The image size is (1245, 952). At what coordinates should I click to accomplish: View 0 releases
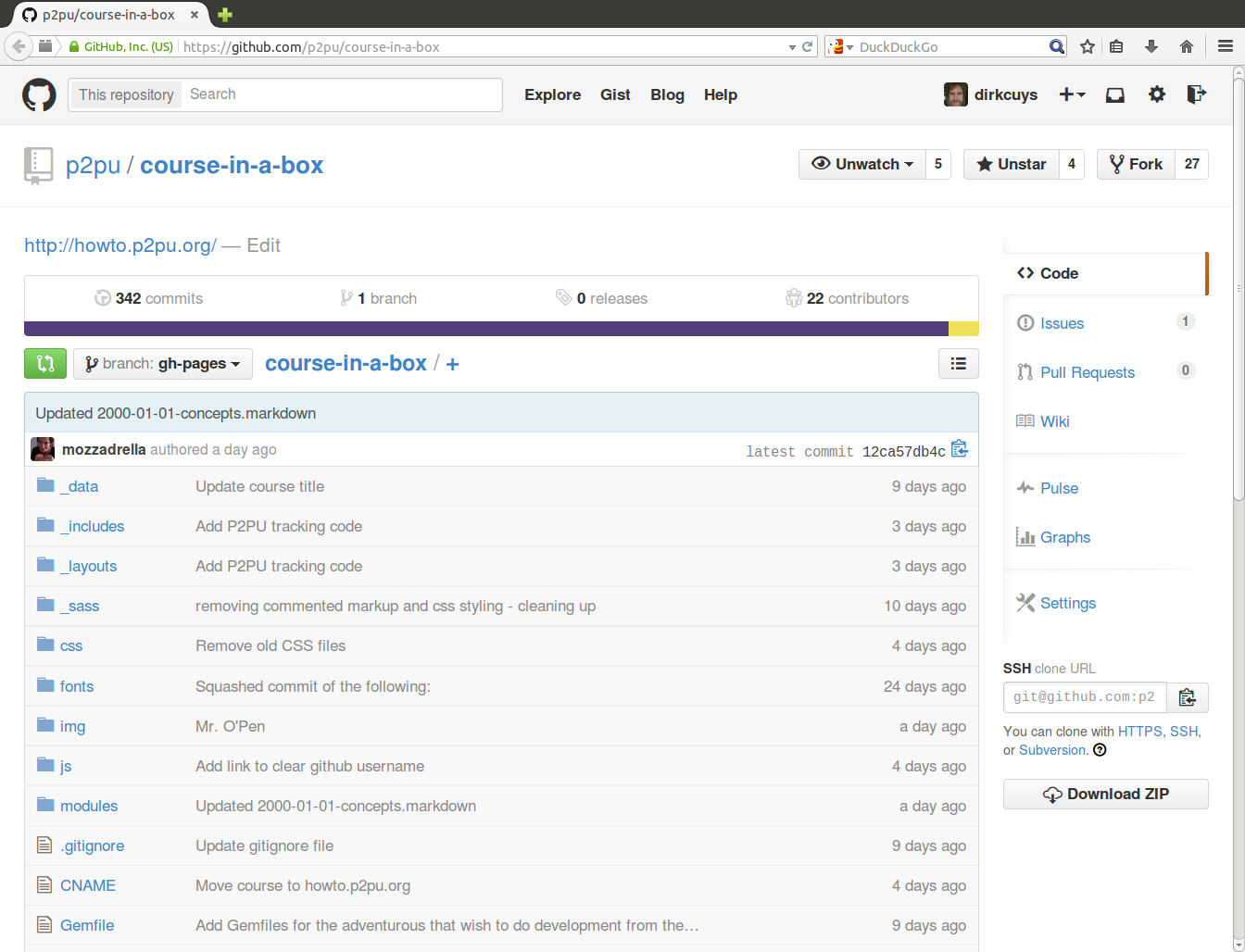pos(601,298)
